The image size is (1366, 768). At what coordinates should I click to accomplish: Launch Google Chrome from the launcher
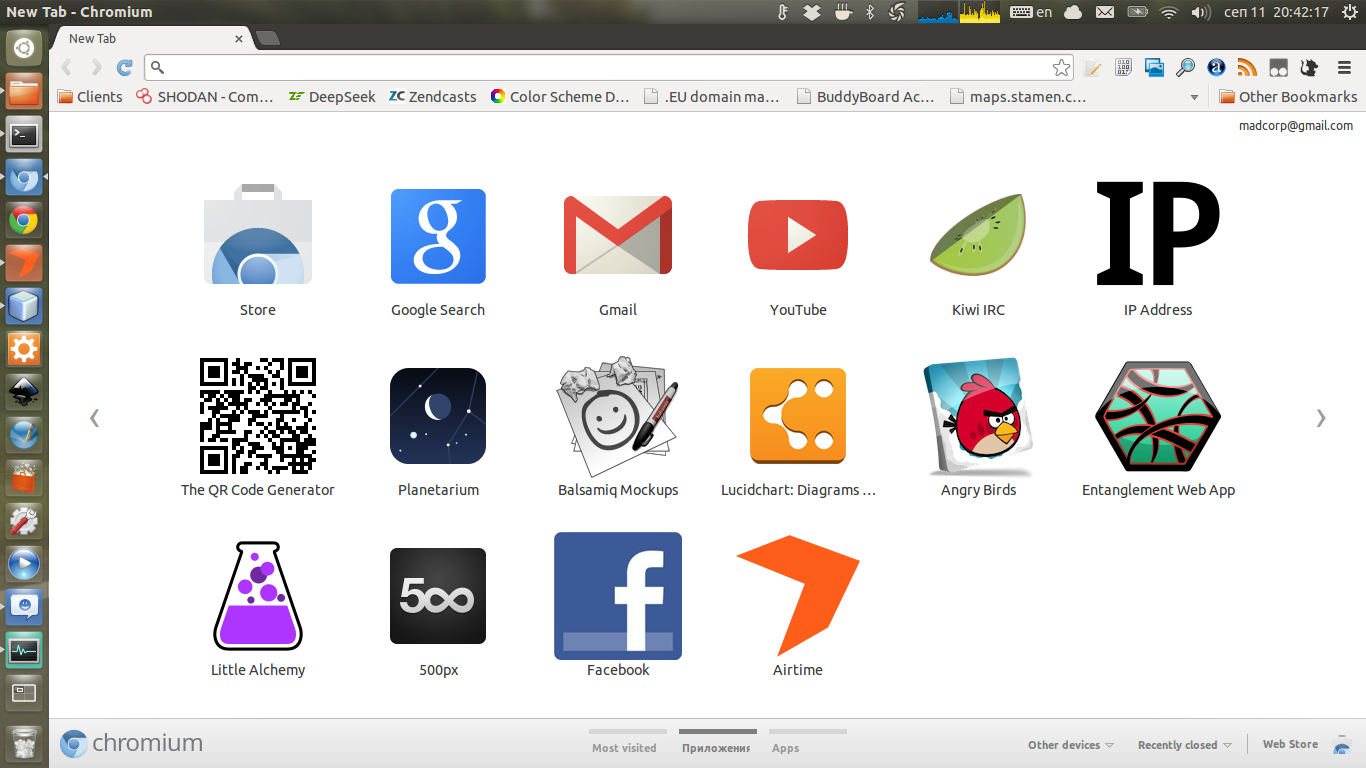[x=24, y=221]
